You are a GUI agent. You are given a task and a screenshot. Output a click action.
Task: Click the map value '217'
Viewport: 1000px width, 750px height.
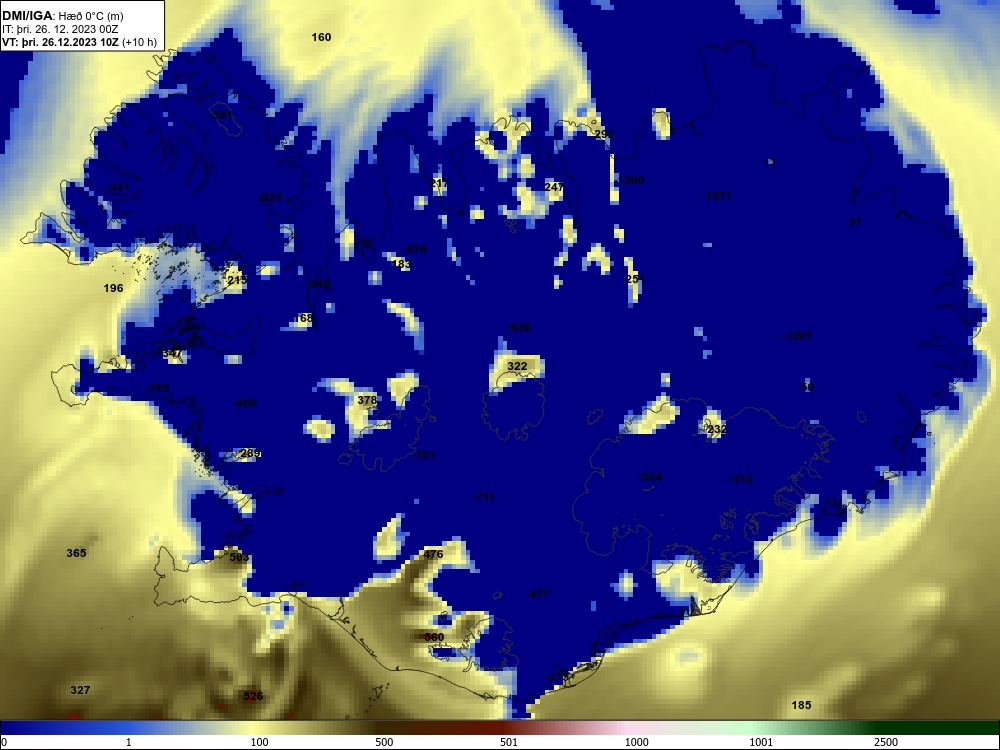point(439,184)
